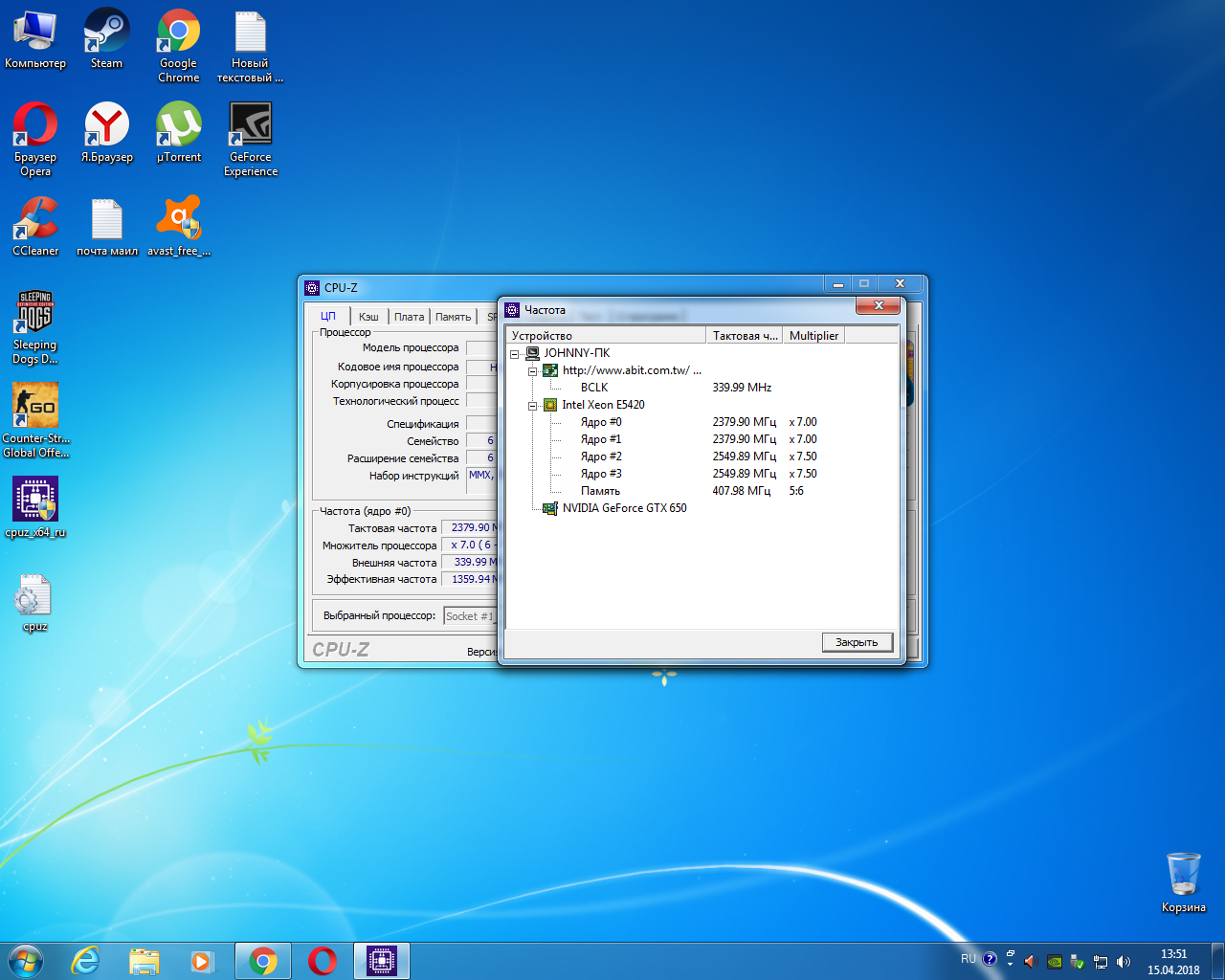Image resolution: width=1225 pixels, height=980 pixels.
Task: Select the CCleaner desktop shortcut
Action: pos(35,227)
